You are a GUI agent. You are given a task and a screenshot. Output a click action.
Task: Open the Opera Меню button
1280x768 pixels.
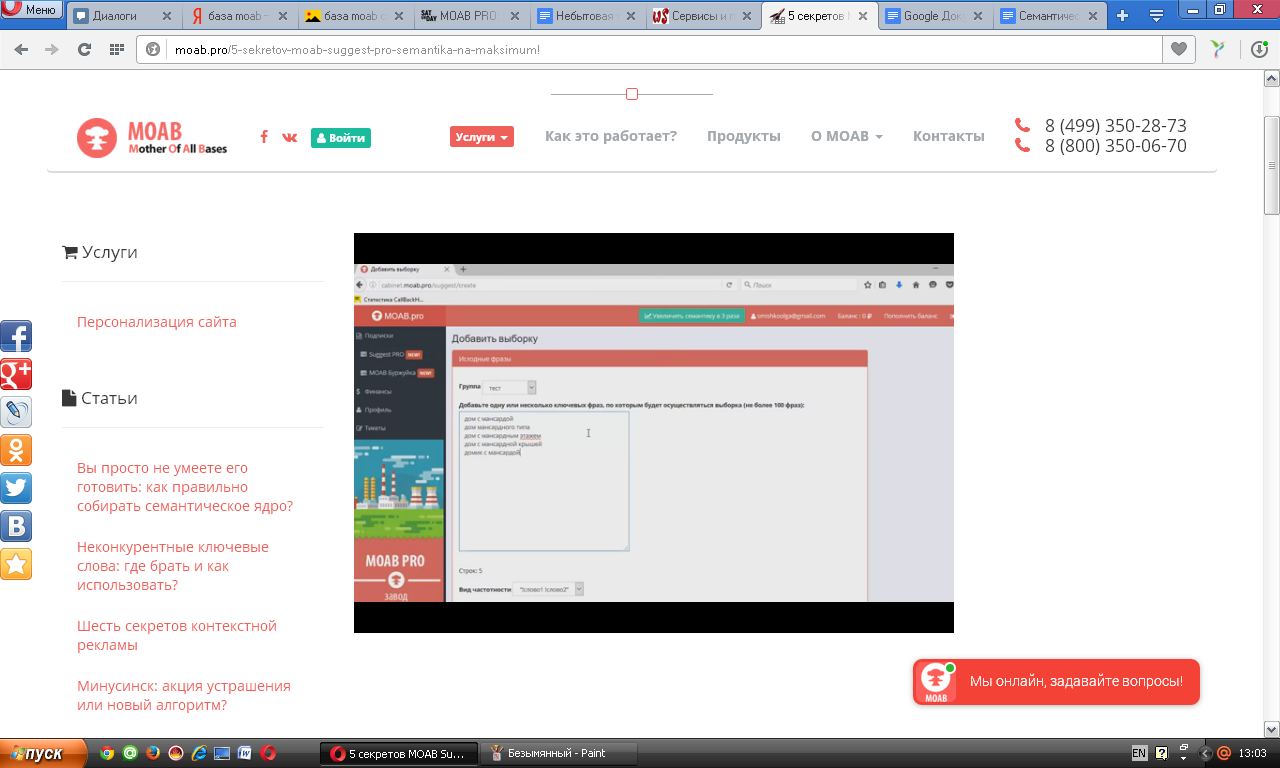pos(32,11)
